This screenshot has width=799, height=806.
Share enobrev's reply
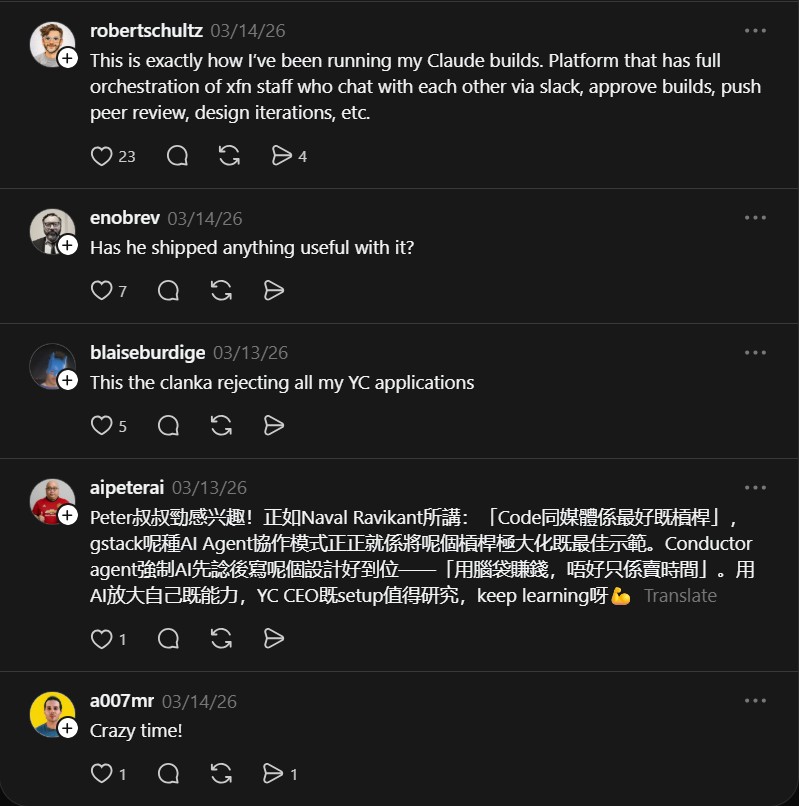pyautogui.click(x=273, y=290)
